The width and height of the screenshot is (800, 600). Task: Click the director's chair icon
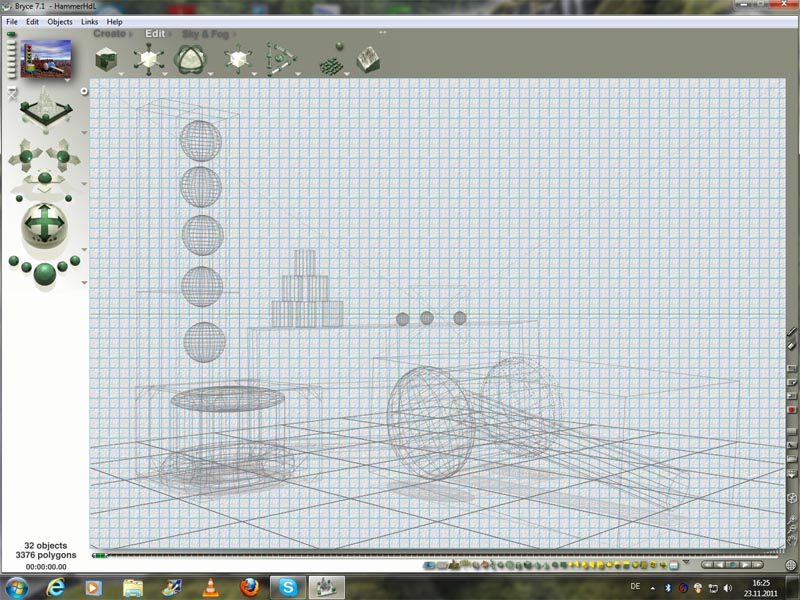pos(12,93)
